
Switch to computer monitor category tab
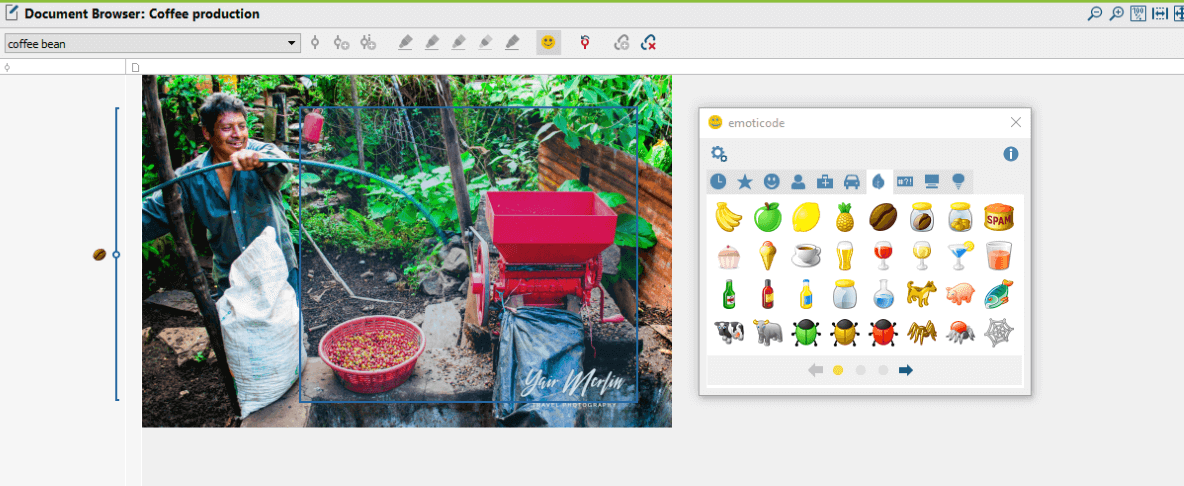click(x=932, y=181)
